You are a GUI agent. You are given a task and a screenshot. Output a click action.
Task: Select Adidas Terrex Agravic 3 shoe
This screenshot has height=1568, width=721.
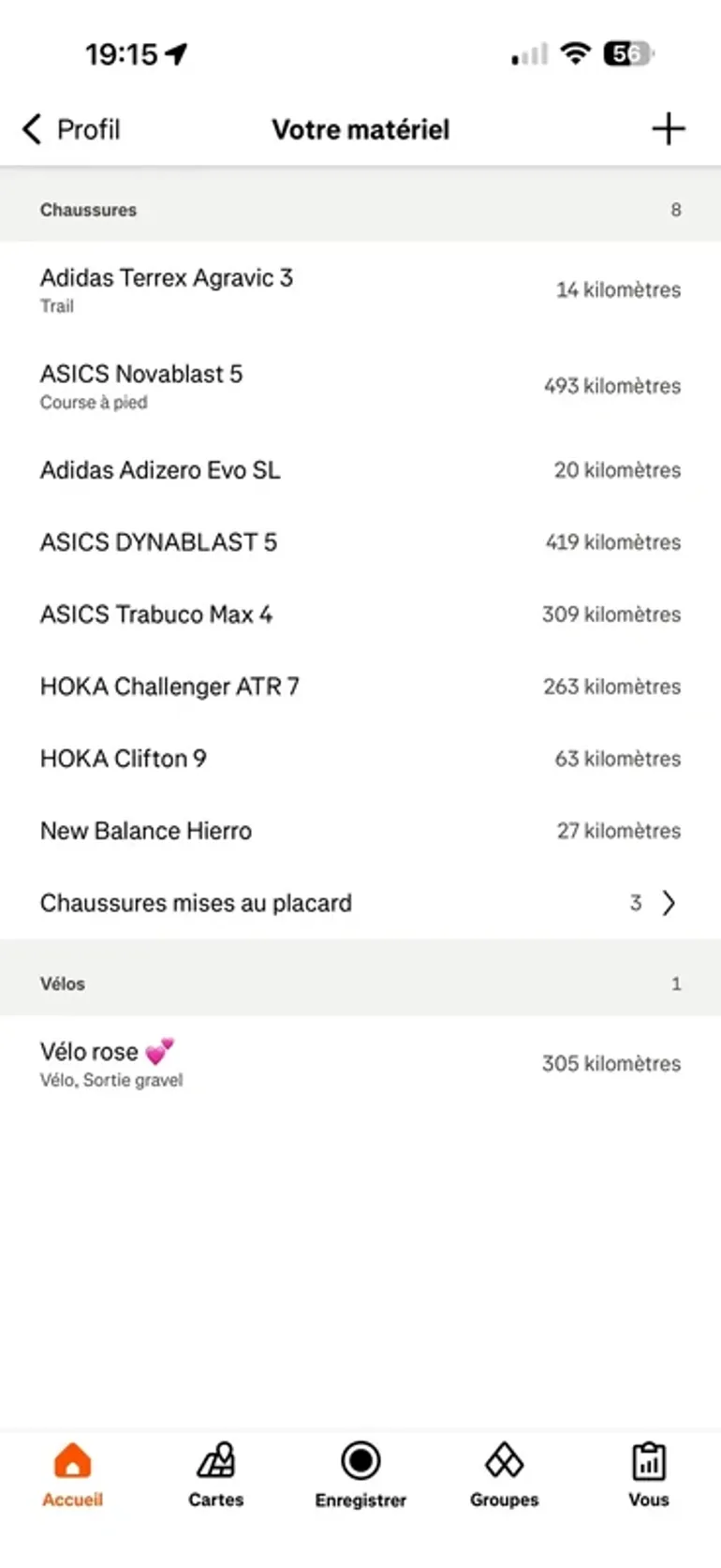tap(360, 289)
